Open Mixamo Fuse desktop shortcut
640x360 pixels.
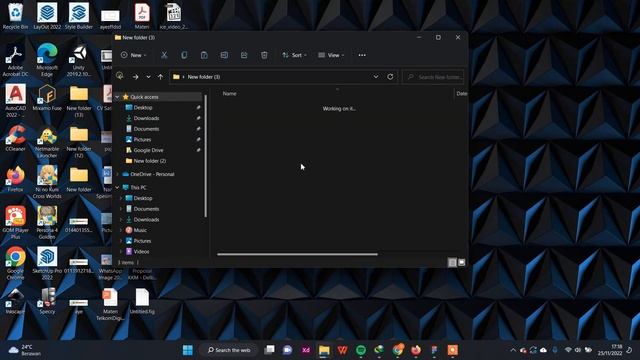pyautogui.click(x=47, y=98)
